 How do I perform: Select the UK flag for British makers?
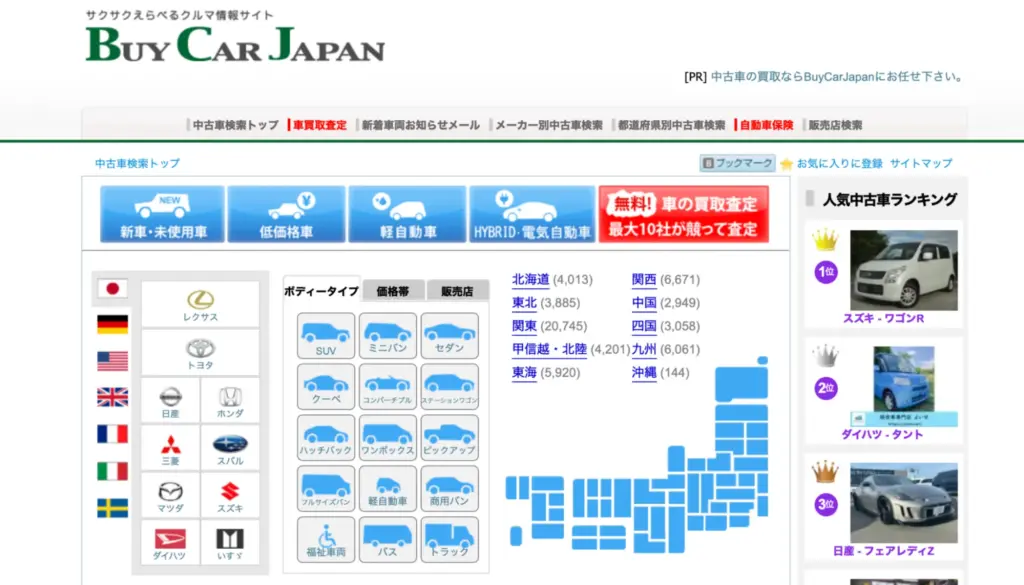(x=113, y=397)
